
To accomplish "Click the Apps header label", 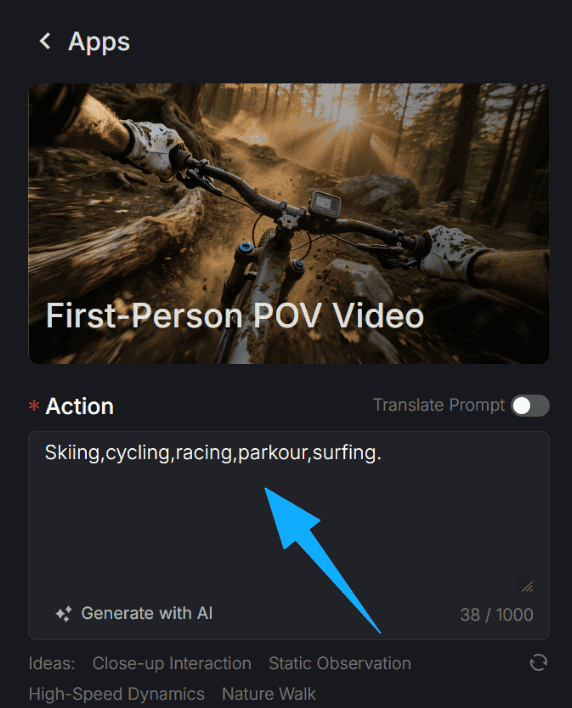I will 99,42.
